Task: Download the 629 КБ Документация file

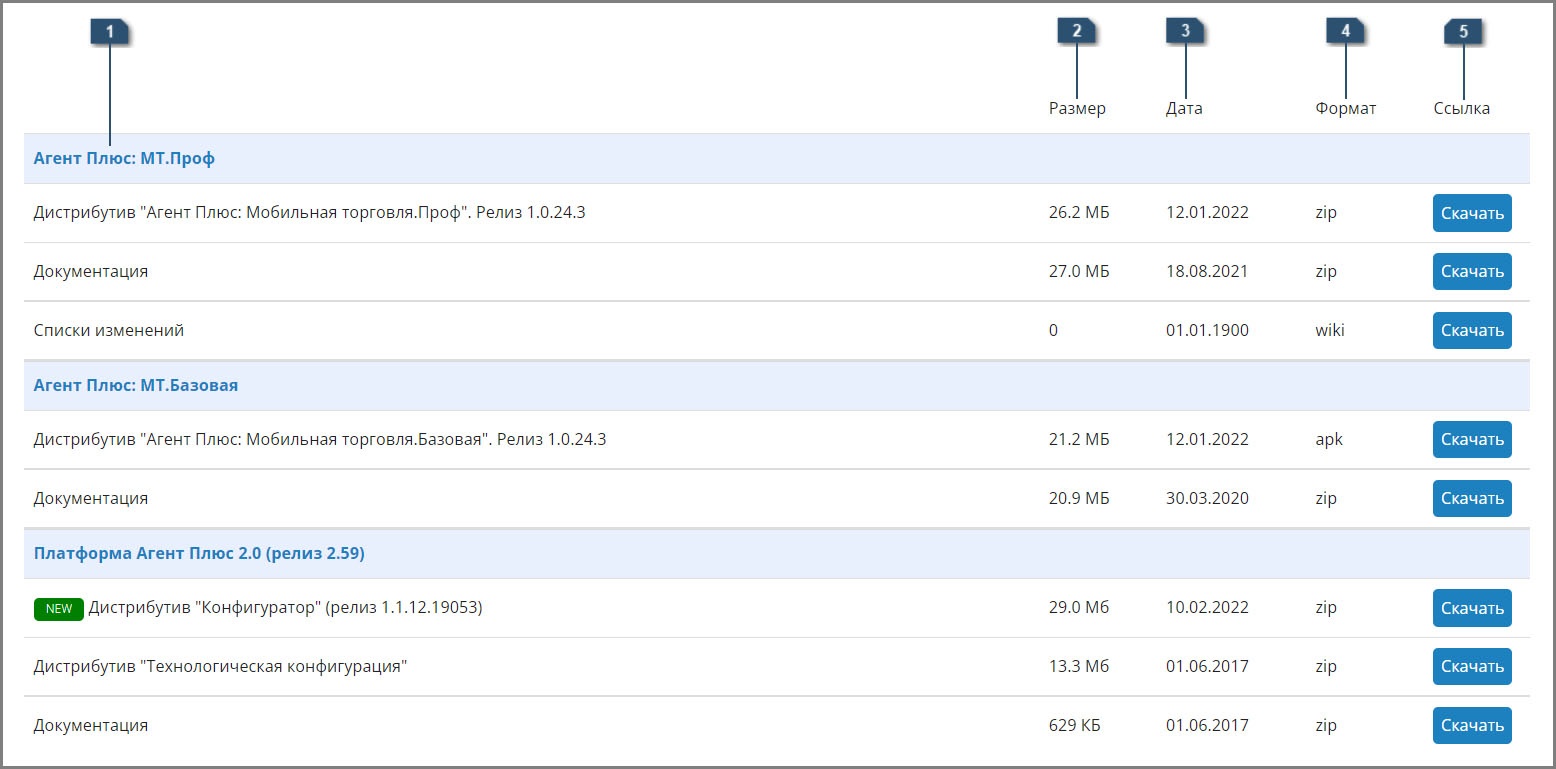Action: click(x=1472, y=725)
